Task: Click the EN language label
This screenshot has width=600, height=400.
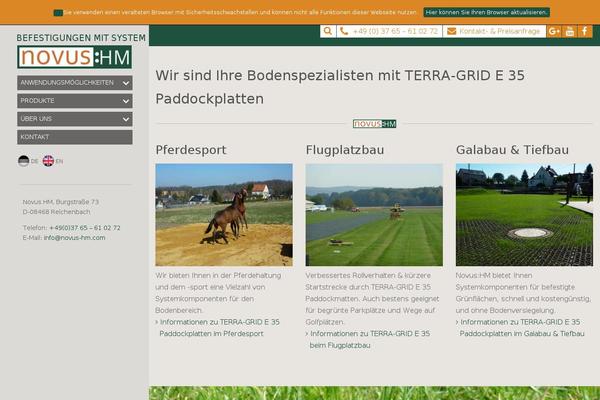Action: tap(59, 162)
